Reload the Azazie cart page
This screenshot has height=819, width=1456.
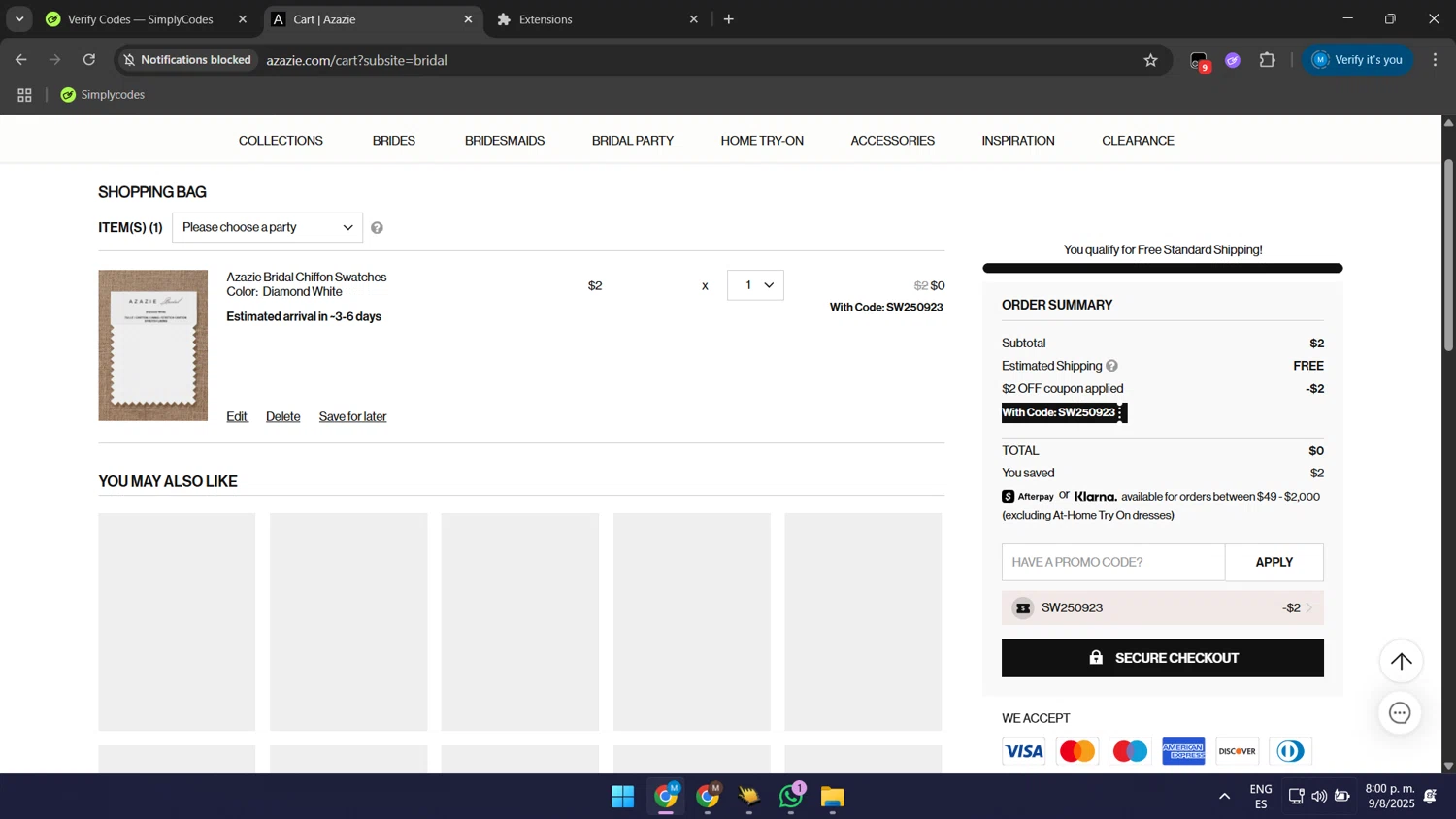pos(89,60)
